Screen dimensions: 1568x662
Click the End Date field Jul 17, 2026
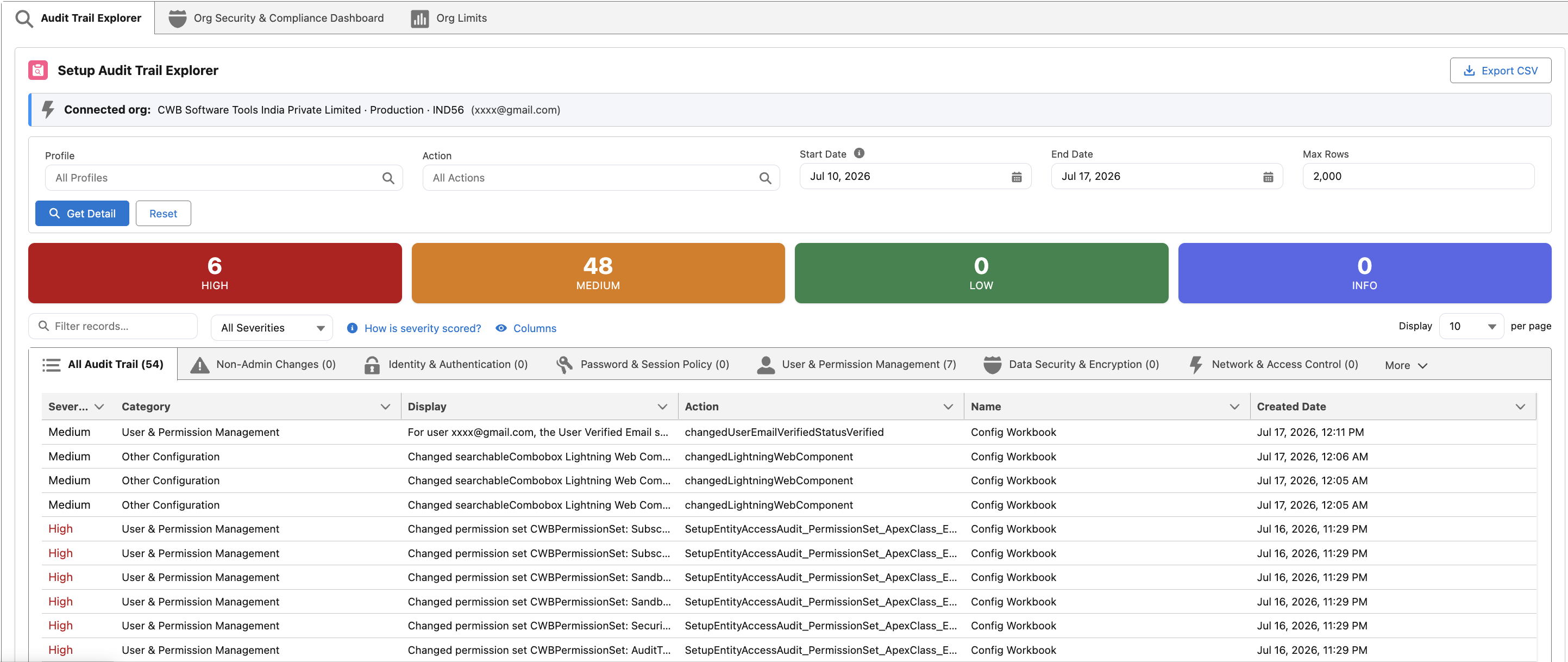(x=1166, y=177)
